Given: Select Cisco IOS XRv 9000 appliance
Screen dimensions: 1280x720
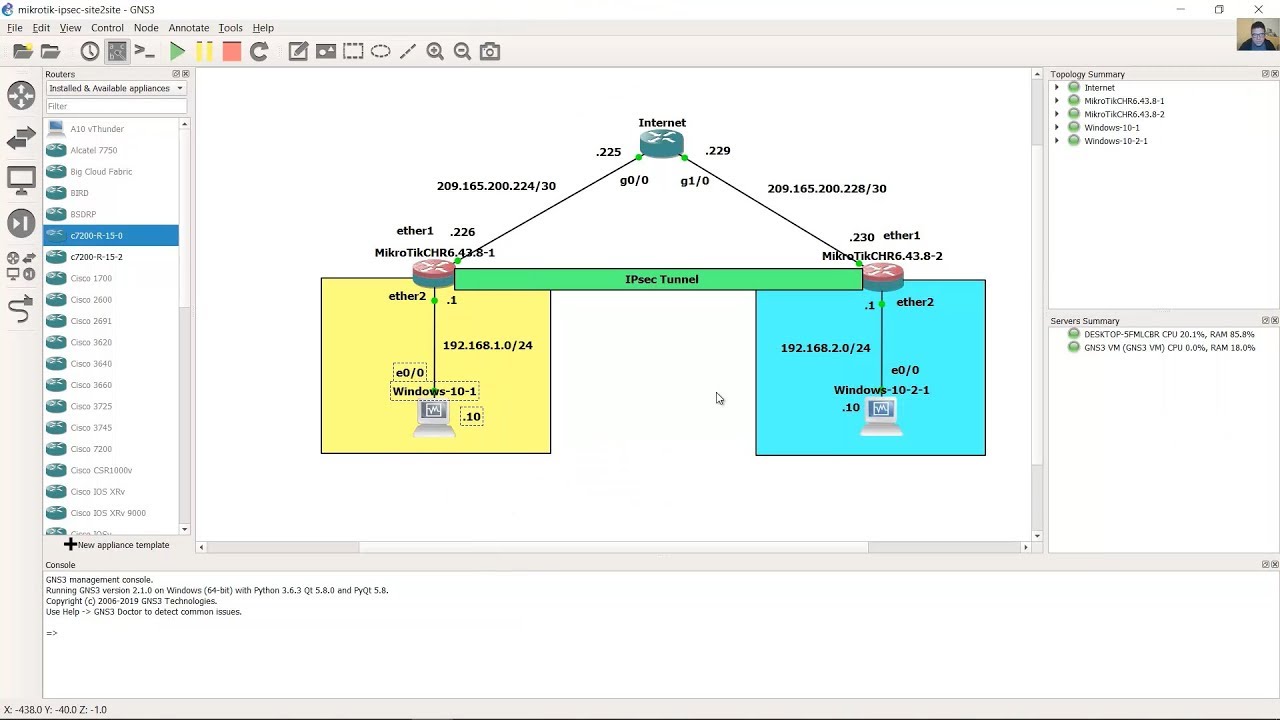Looking at the screenshot, I should tap(111, 513).
